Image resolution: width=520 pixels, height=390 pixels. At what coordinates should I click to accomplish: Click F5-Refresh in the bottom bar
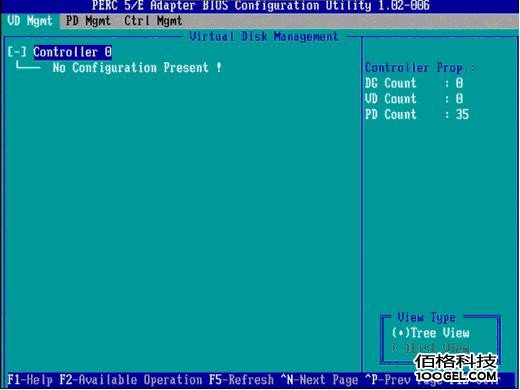241,380
